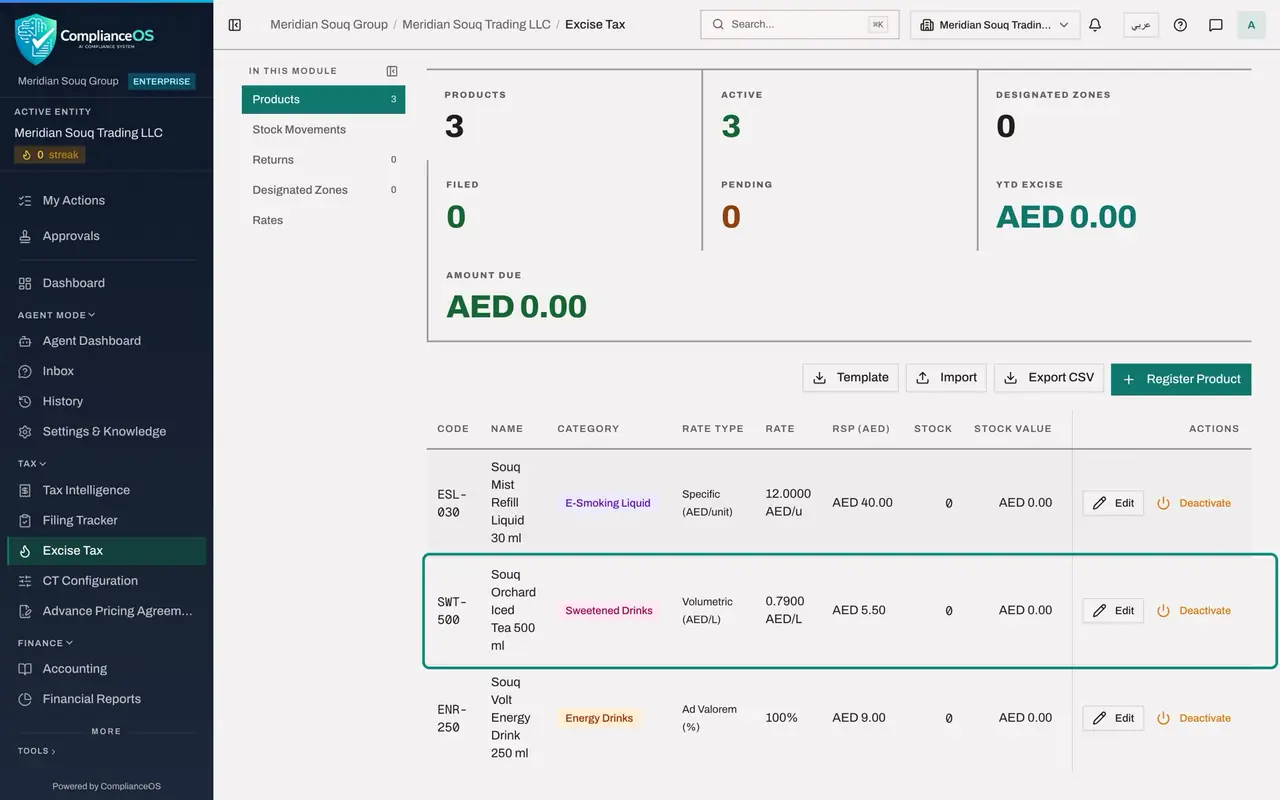Click the Settings & Knowledge gear icon
This screenshot has width=1280, height=800.
click(x=25, y=432)
